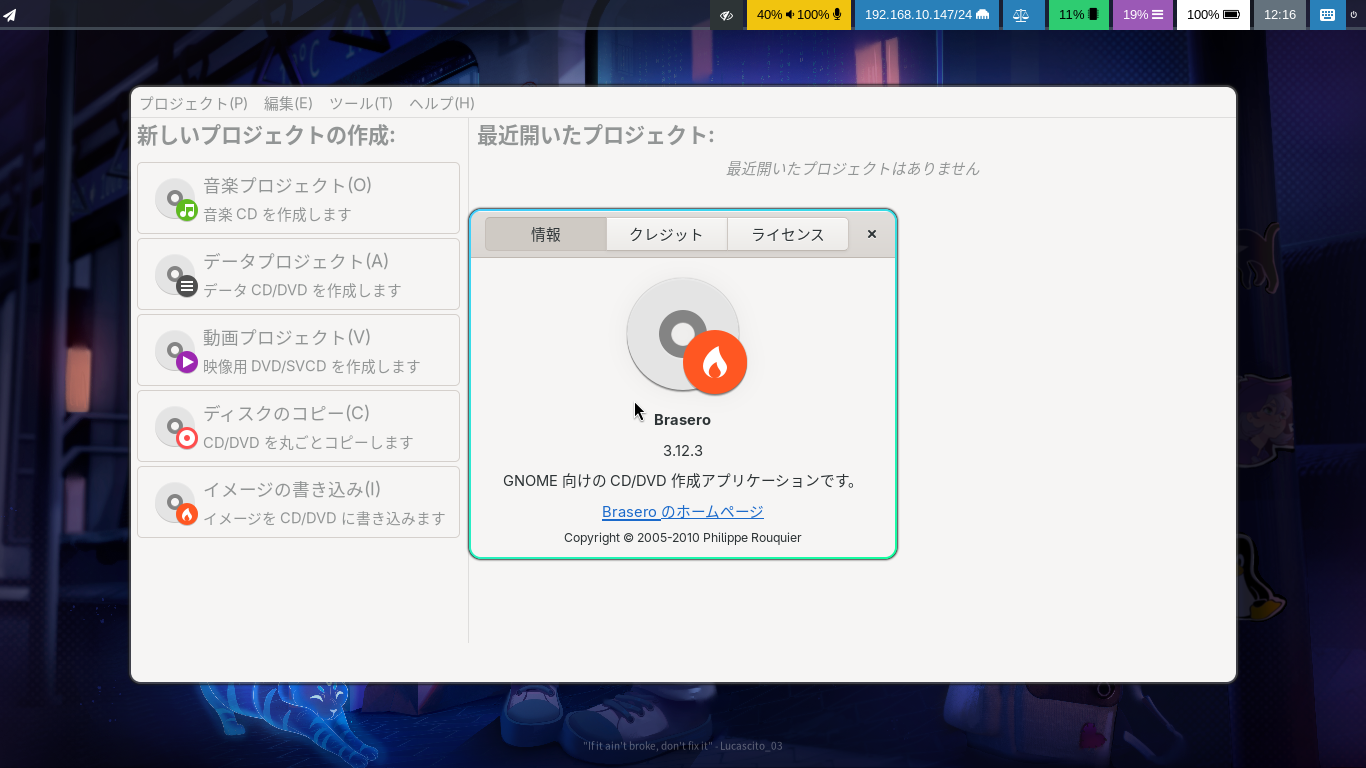
Task: Click the version text 3.12.3
Action: (683, 450)
